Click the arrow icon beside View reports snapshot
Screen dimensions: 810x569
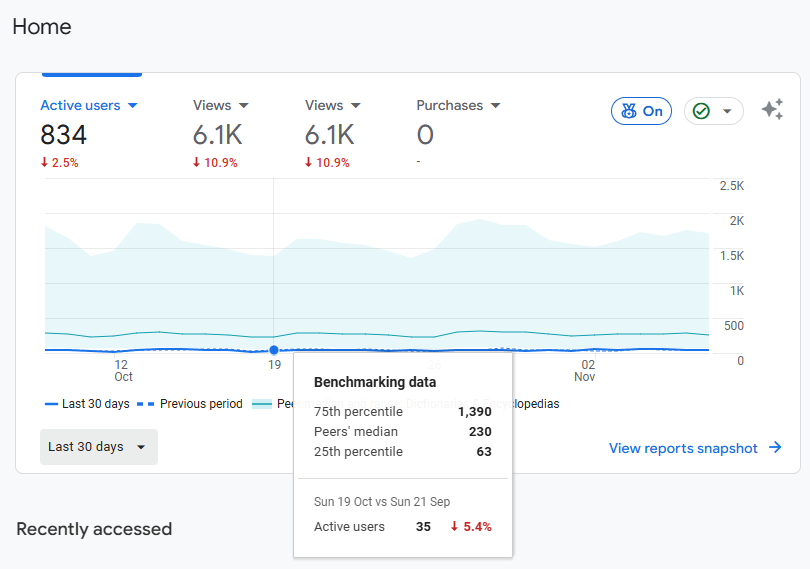click(775, 448)
